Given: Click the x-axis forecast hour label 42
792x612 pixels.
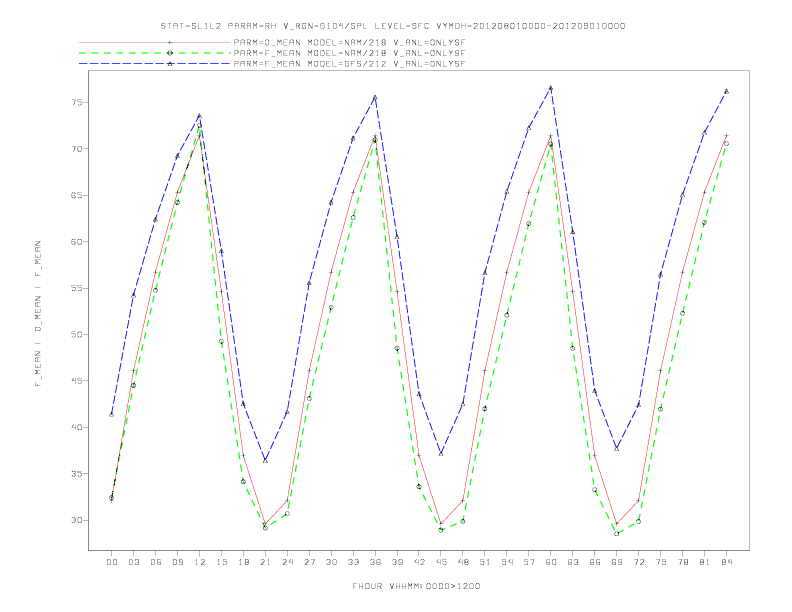Looking at the screenshot, I should click(x=419, y=562).
